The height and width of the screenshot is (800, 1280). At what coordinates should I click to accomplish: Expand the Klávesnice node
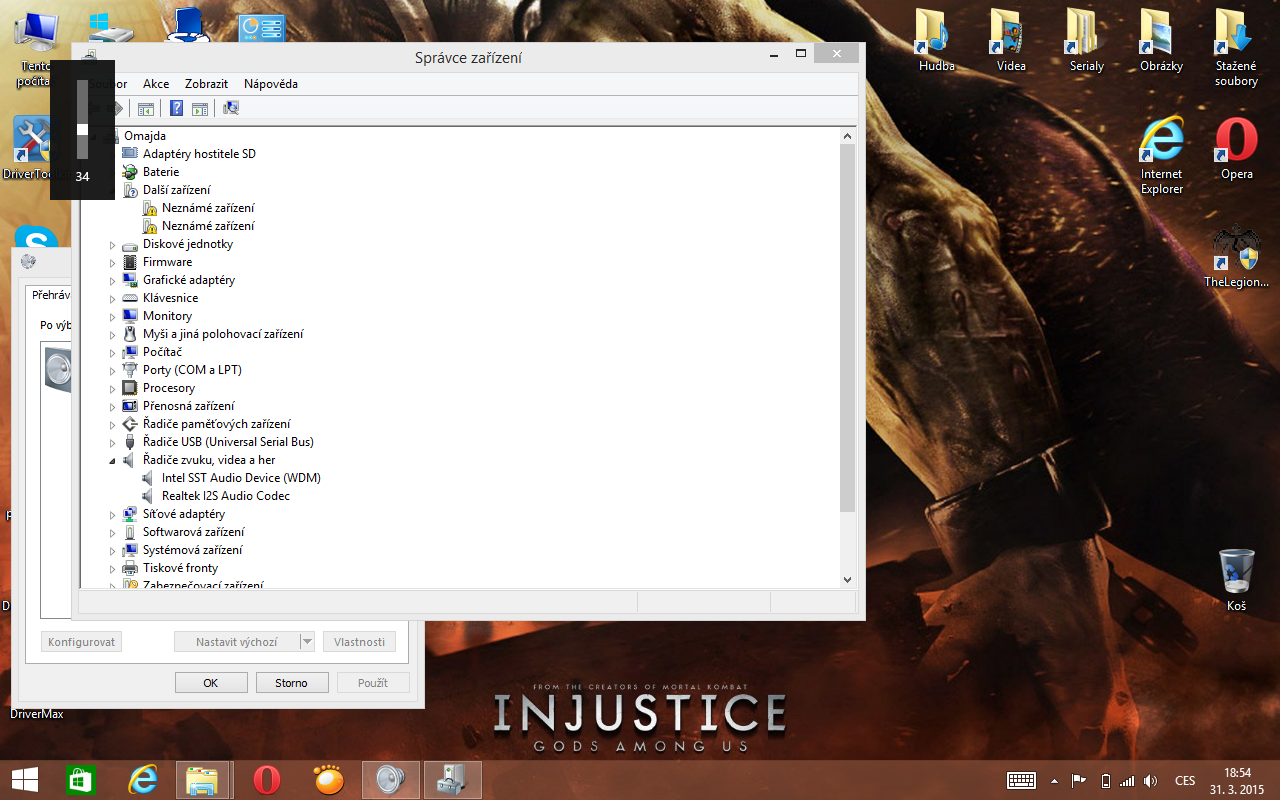(113, 299)
